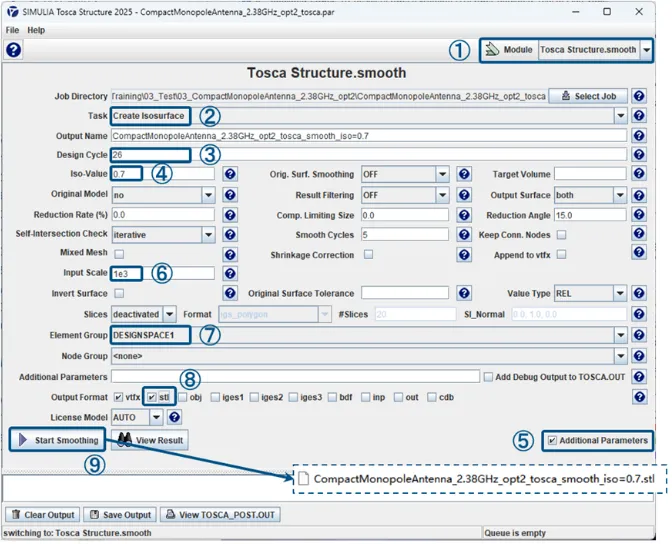
Task: Open help for Job Directory field
Action: 639,96
